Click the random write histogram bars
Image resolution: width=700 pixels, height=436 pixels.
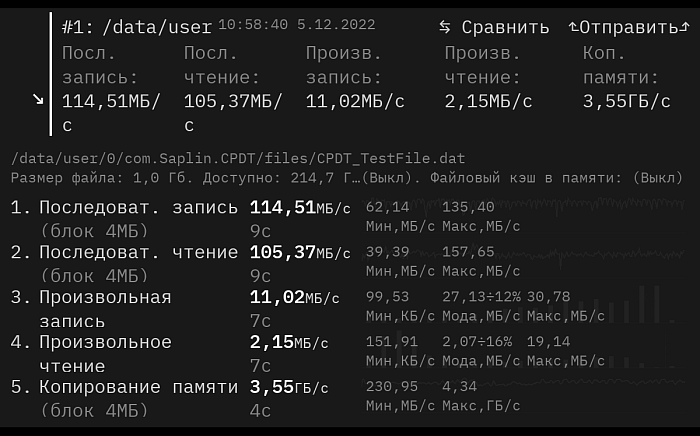pos(523,305)
